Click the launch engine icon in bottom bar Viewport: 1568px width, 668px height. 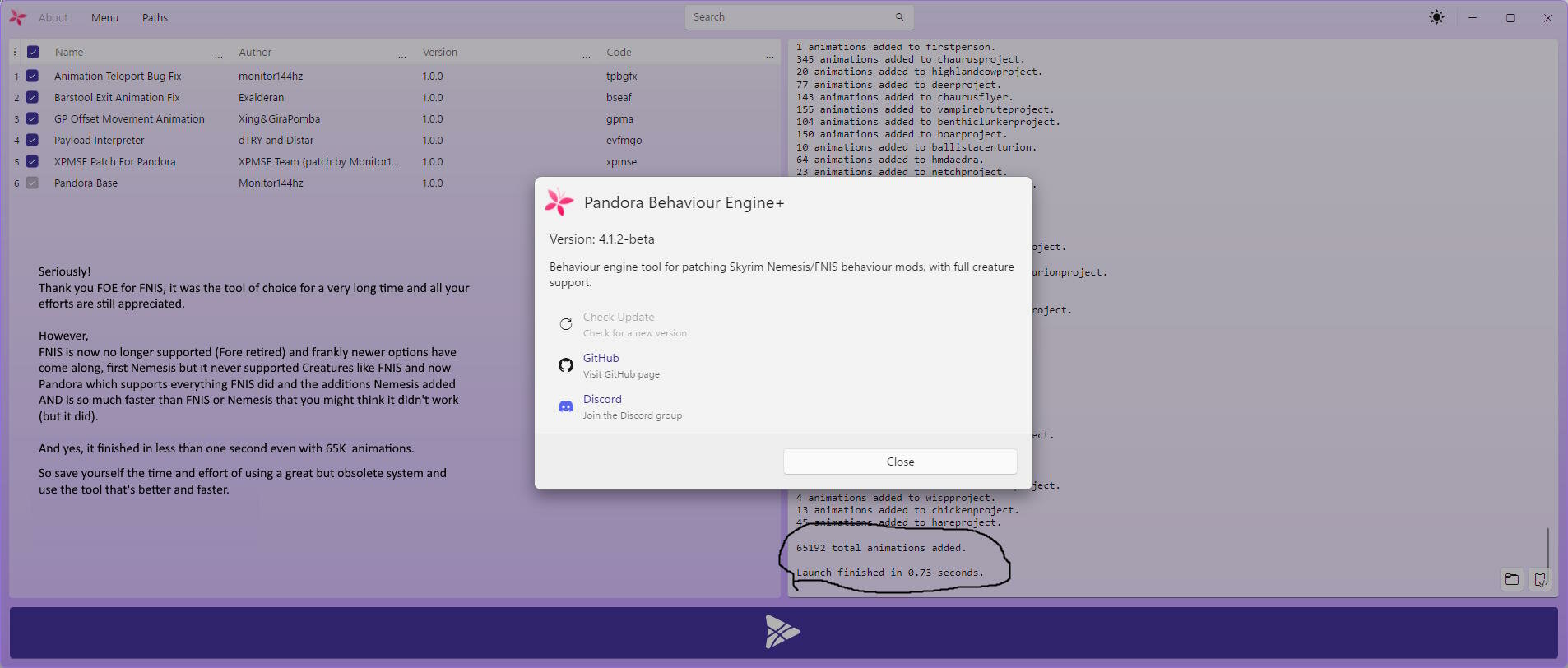pos(782,632)
